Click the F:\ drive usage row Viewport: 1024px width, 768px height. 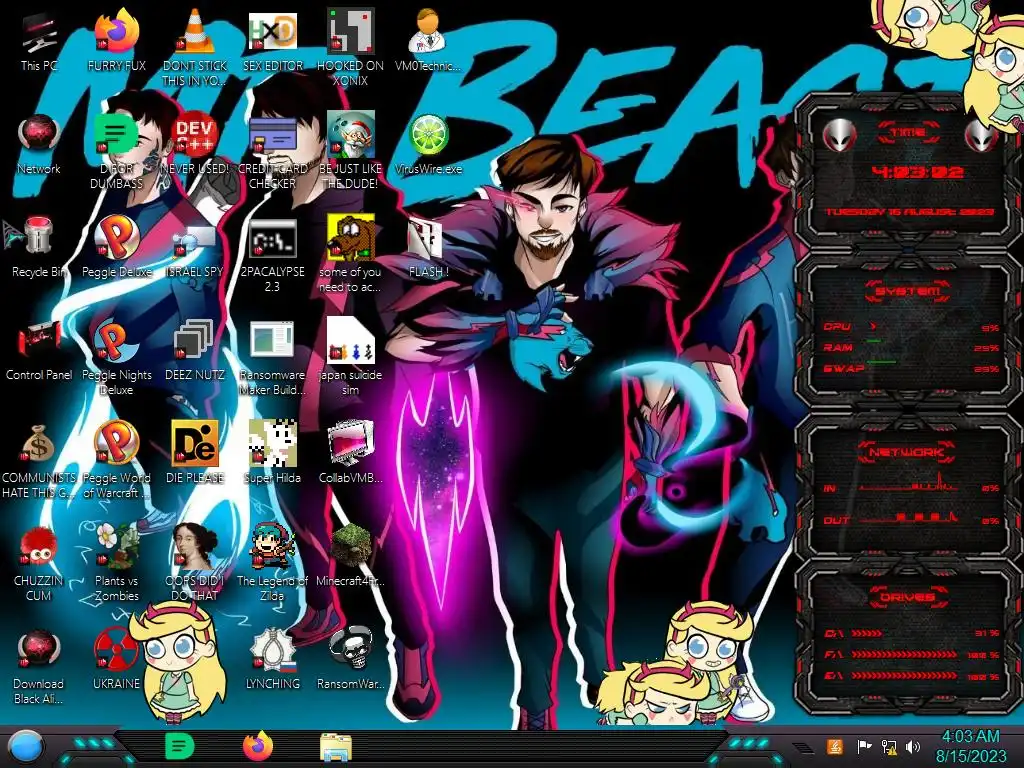pyautogui.click(x=911, y=654)
